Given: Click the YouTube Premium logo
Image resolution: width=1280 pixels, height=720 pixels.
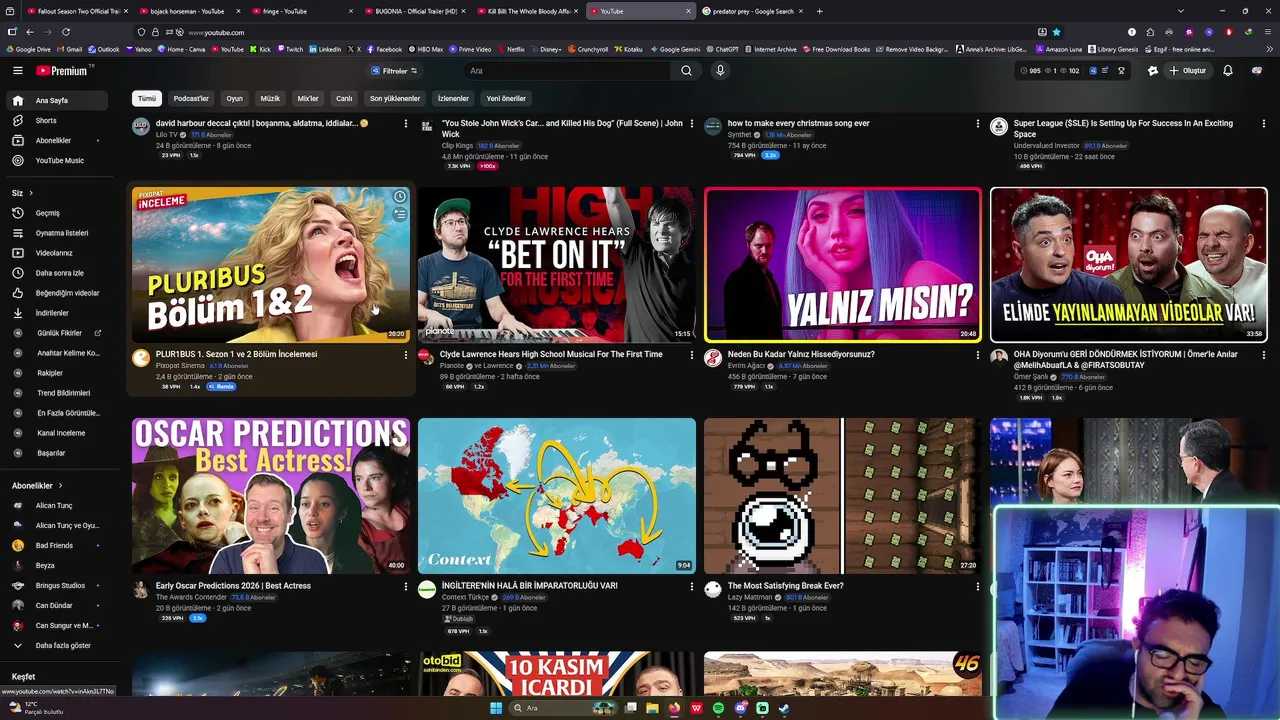Looking at the screenshot, I should pos(63,71).
